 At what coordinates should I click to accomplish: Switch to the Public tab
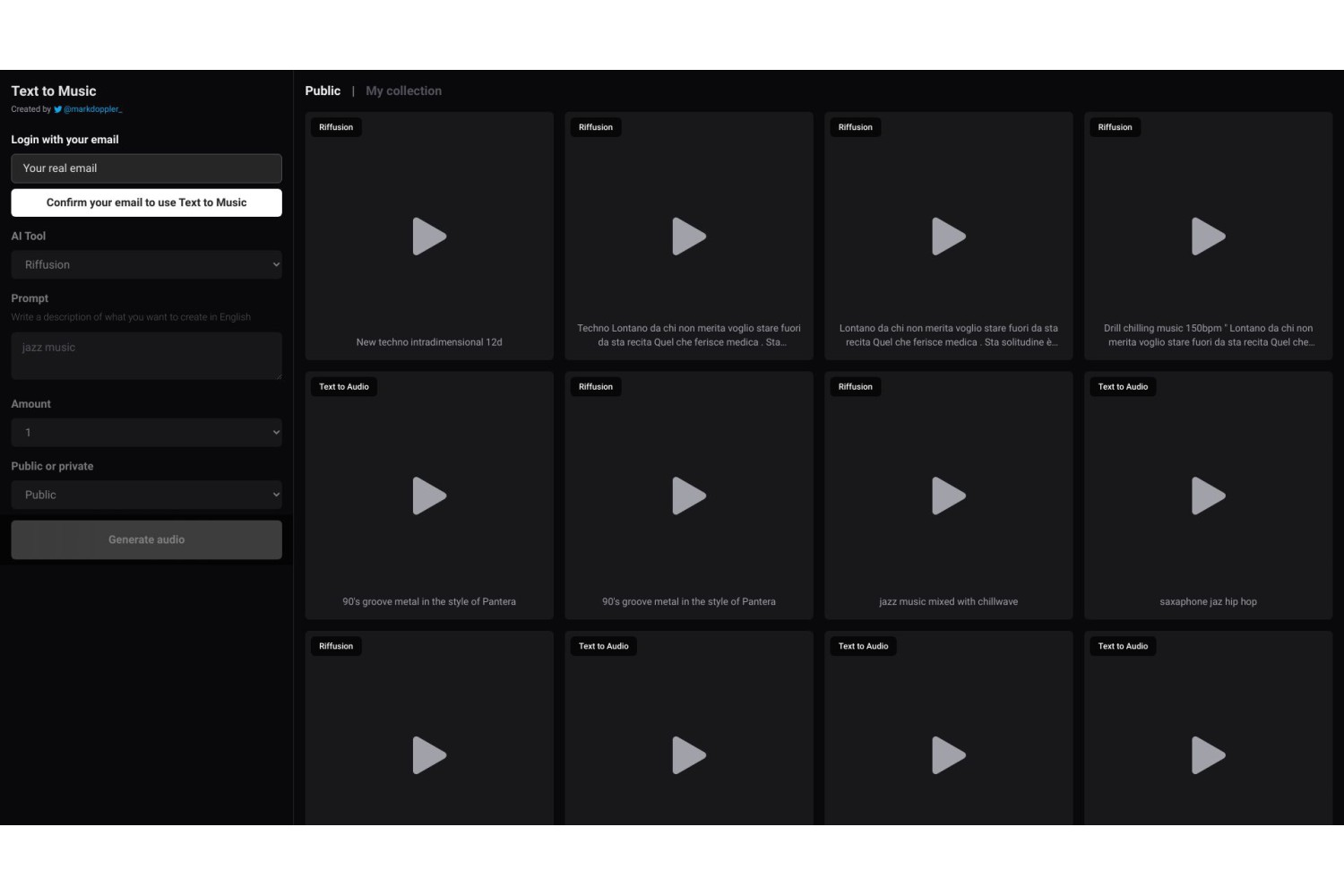(323, 90)
